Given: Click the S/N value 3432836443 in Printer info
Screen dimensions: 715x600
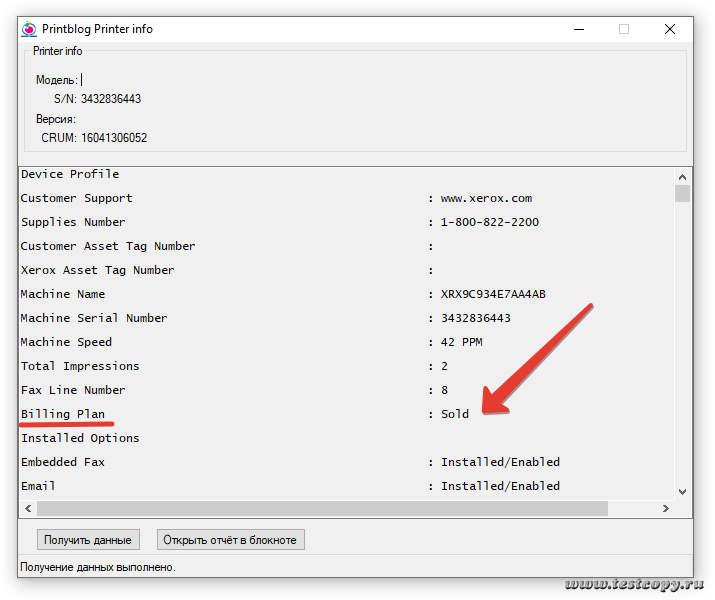Looking at the screenshot, I should 111,99.
